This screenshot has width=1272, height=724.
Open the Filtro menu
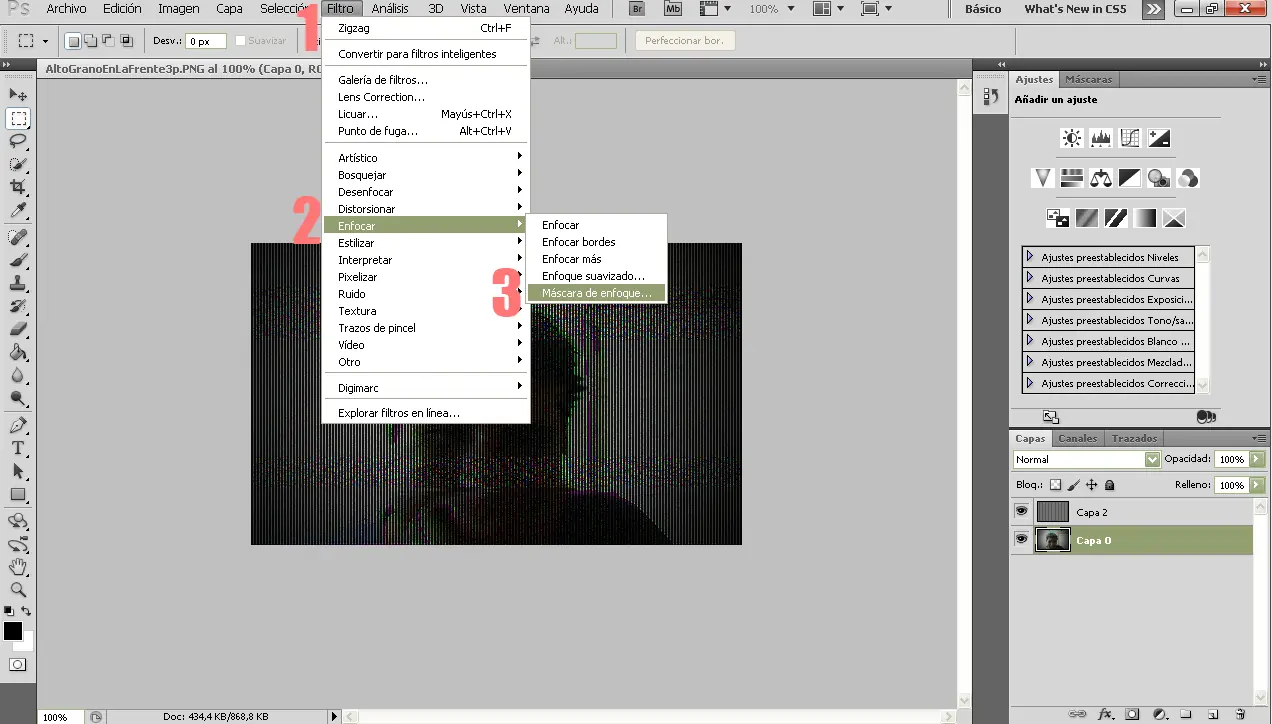340,9
